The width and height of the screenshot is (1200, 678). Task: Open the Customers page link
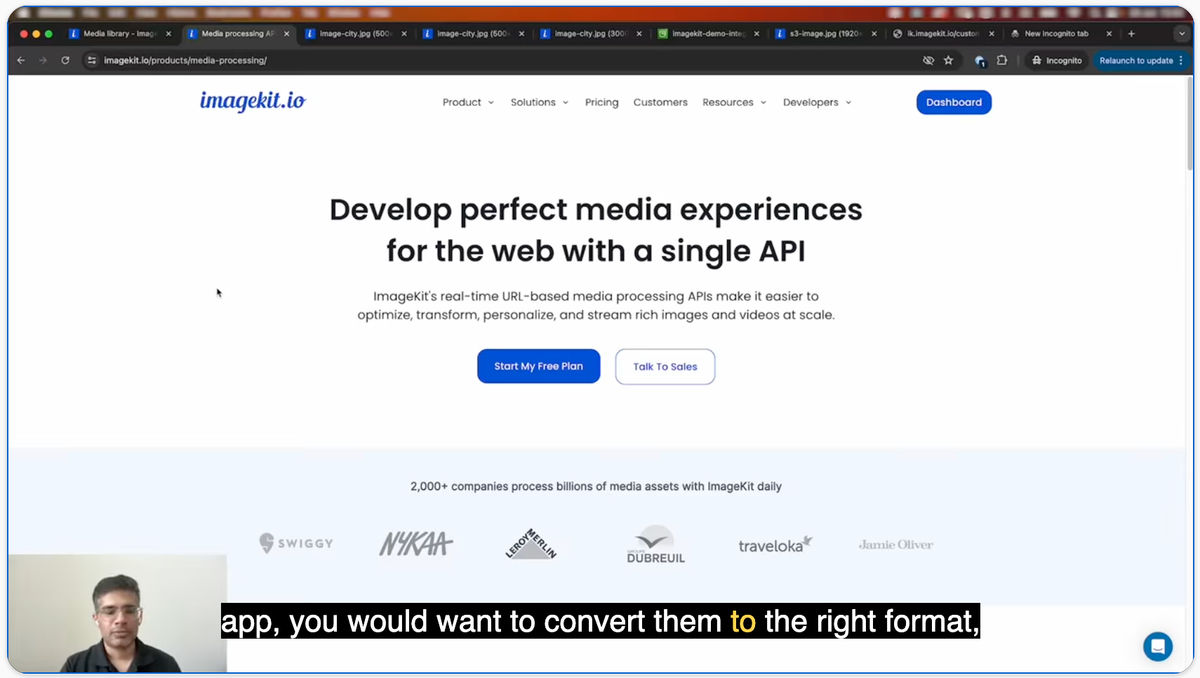[x=660, y=102]
